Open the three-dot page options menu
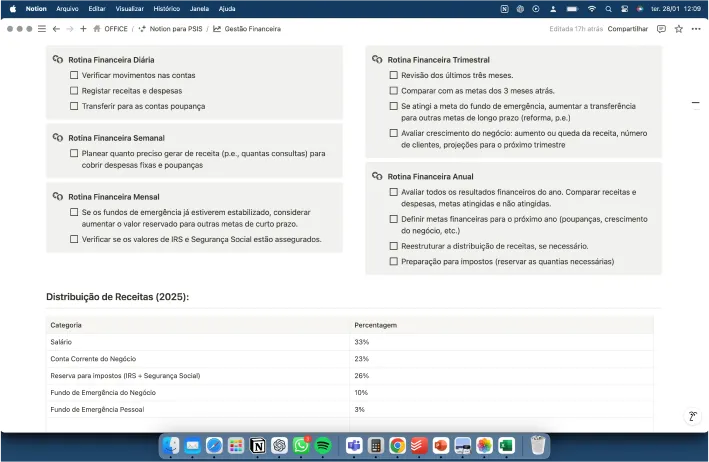This screenshot has height=462, width=709. point(696,29)
